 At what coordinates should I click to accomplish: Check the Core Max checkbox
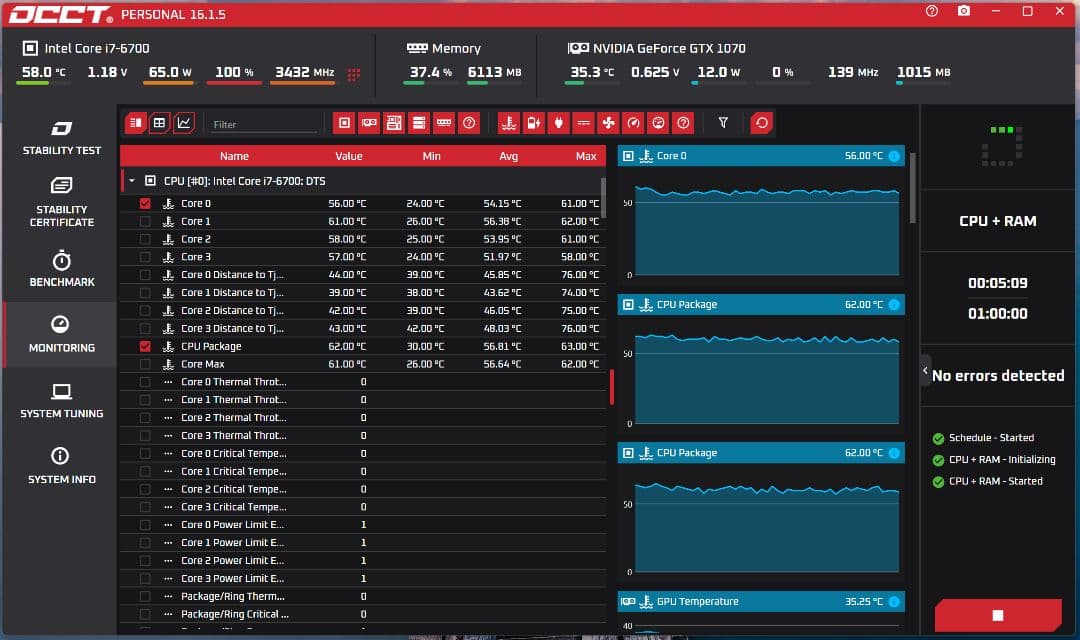145,364
